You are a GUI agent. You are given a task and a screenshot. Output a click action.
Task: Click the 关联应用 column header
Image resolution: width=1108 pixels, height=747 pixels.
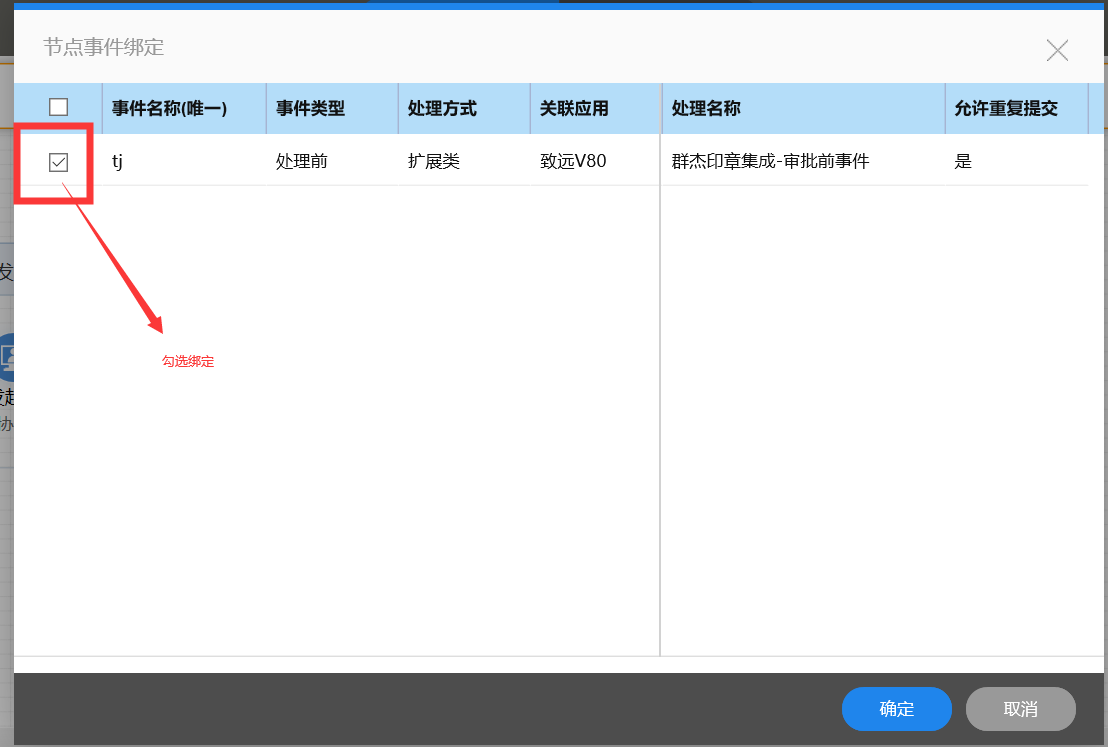pyautogui.click(x=574, y=109)
